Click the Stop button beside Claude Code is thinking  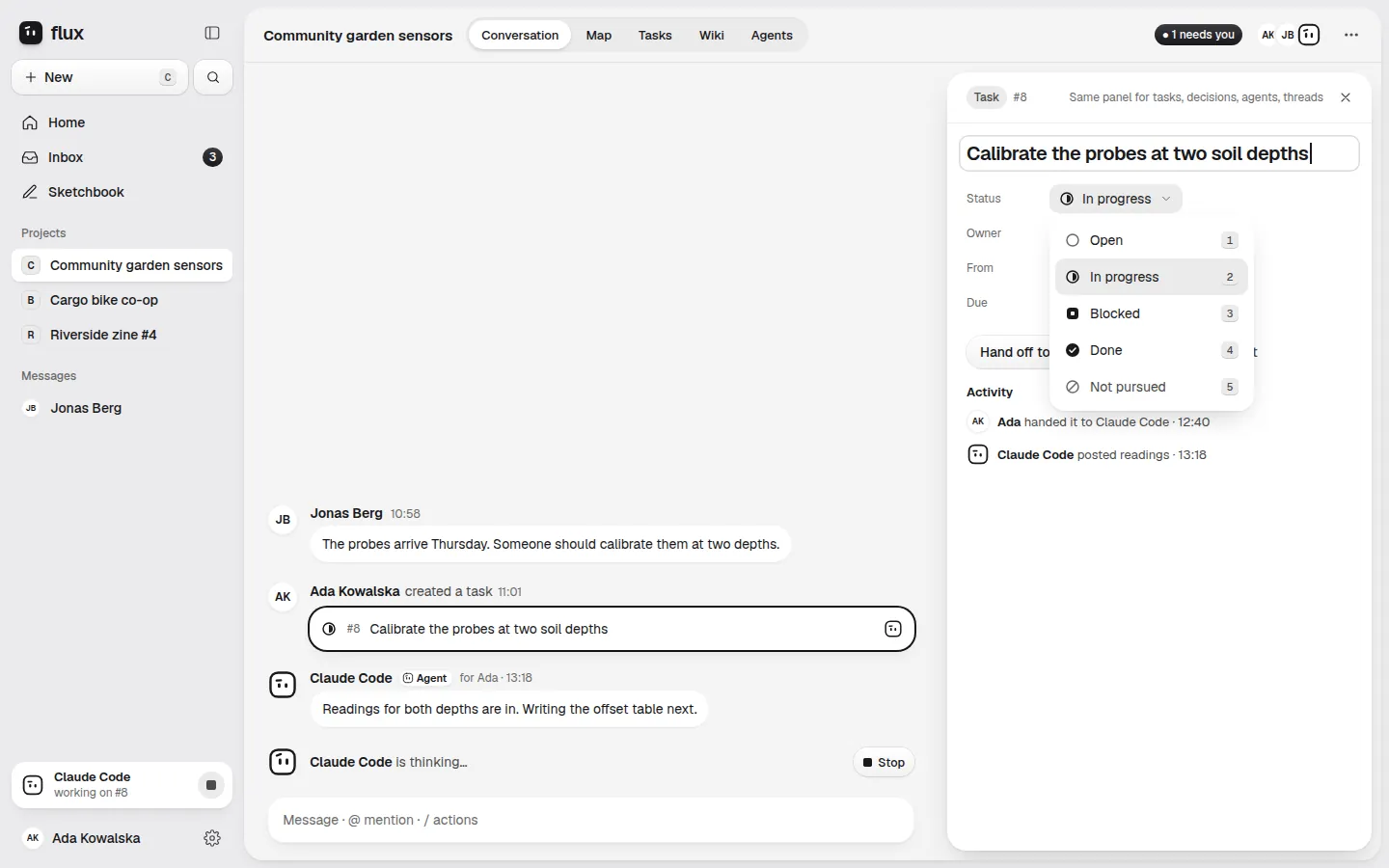tap(884, 762)
